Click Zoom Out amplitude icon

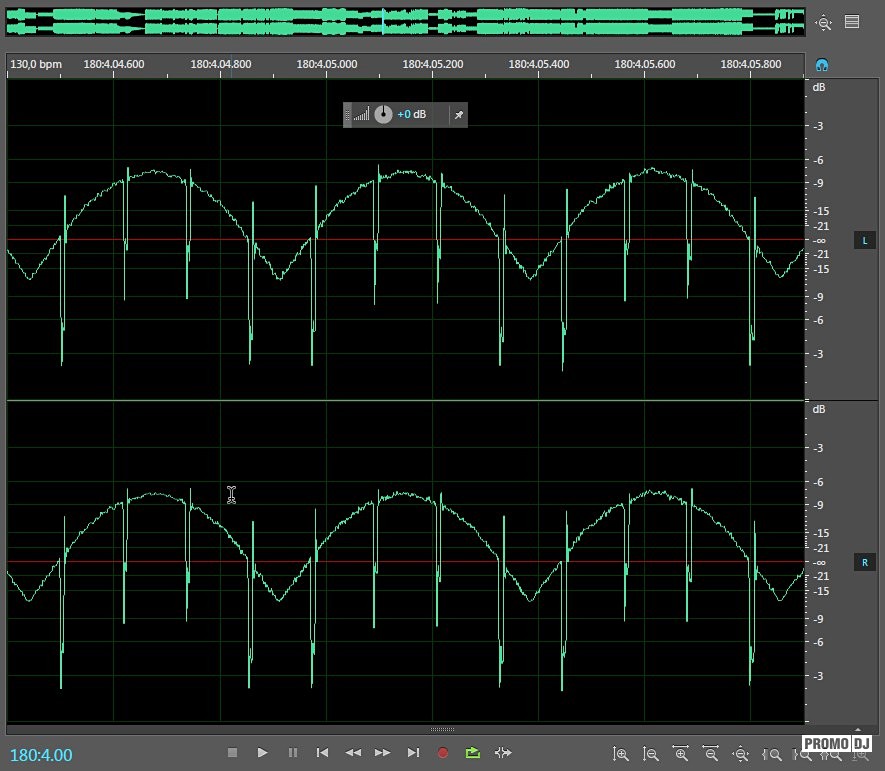tap(651, 754)
